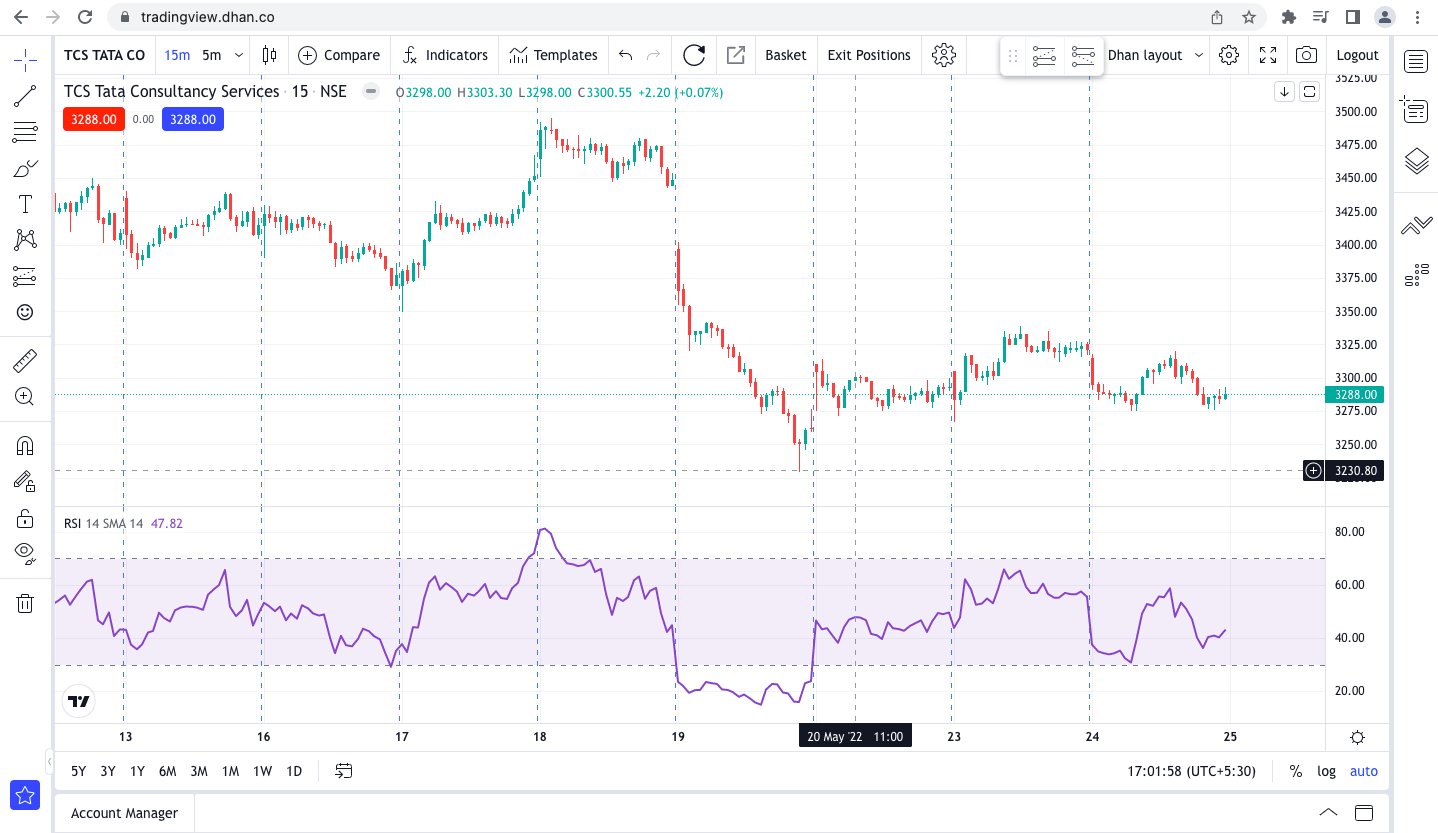Select the 3M date range
This screenshot has width=1438, height=833.
[x=199, y=771]
